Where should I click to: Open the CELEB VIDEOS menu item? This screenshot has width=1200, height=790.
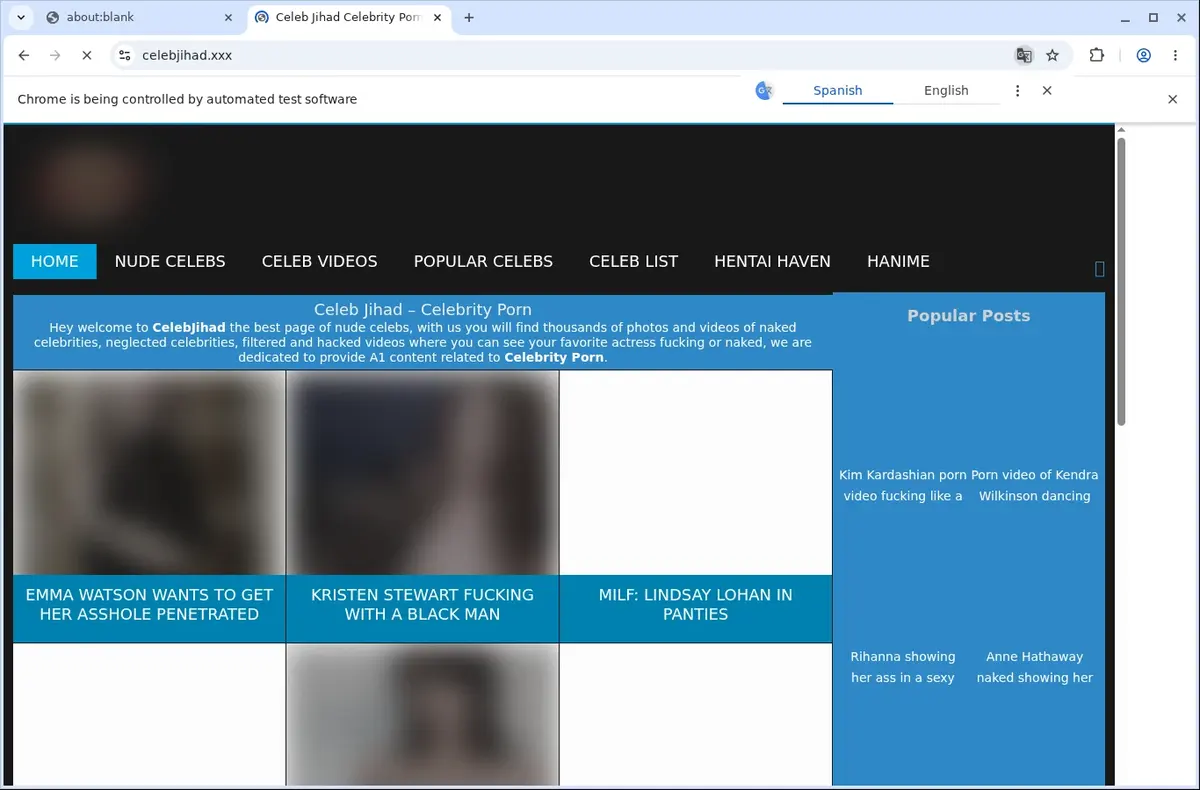pyautogui.click(x=320, y=261)
